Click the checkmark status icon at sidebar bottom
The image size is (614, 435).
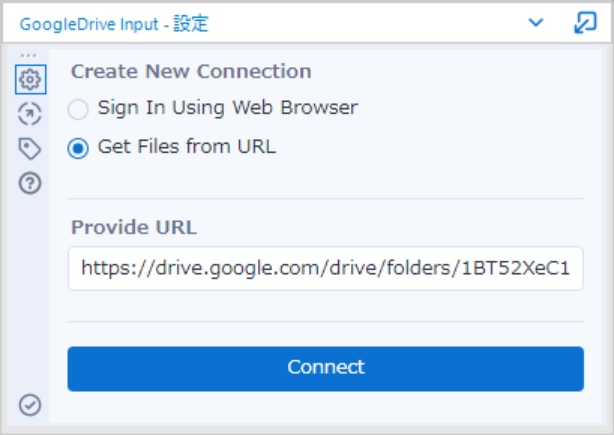coord(30,405)
